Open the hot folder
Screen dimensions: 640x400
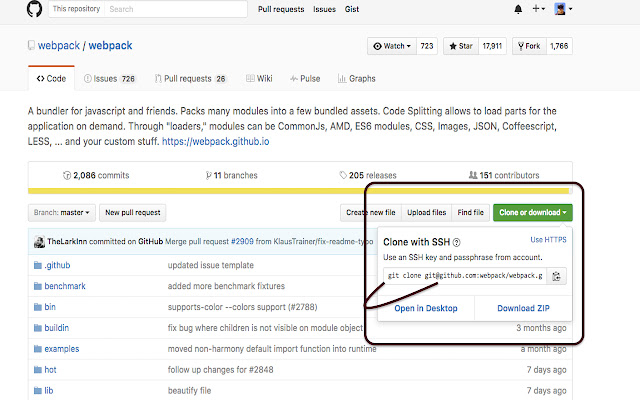50,370
